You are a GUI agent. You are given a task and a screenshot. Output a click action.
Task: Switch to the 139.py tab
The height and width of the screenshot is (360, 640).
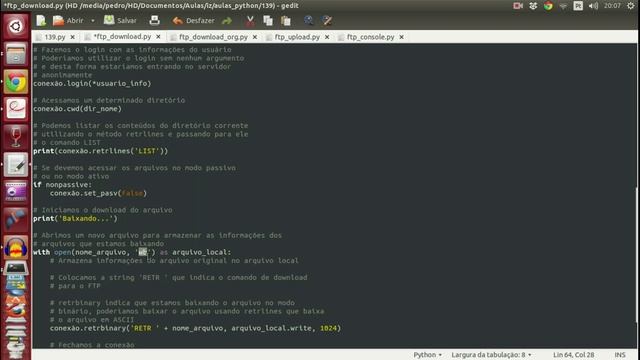pos(55,37)
